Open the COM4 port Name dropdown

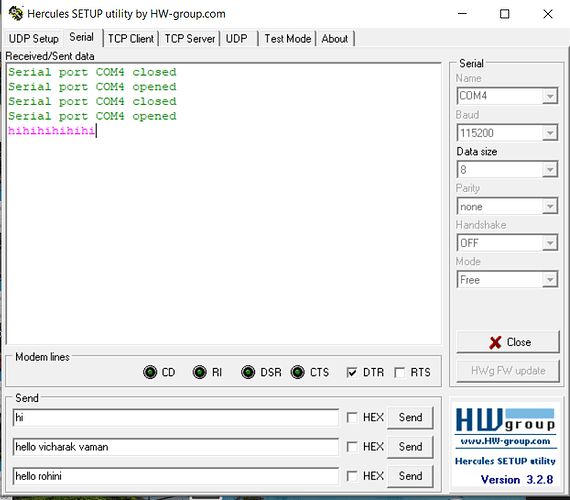[x=550, y=96]
